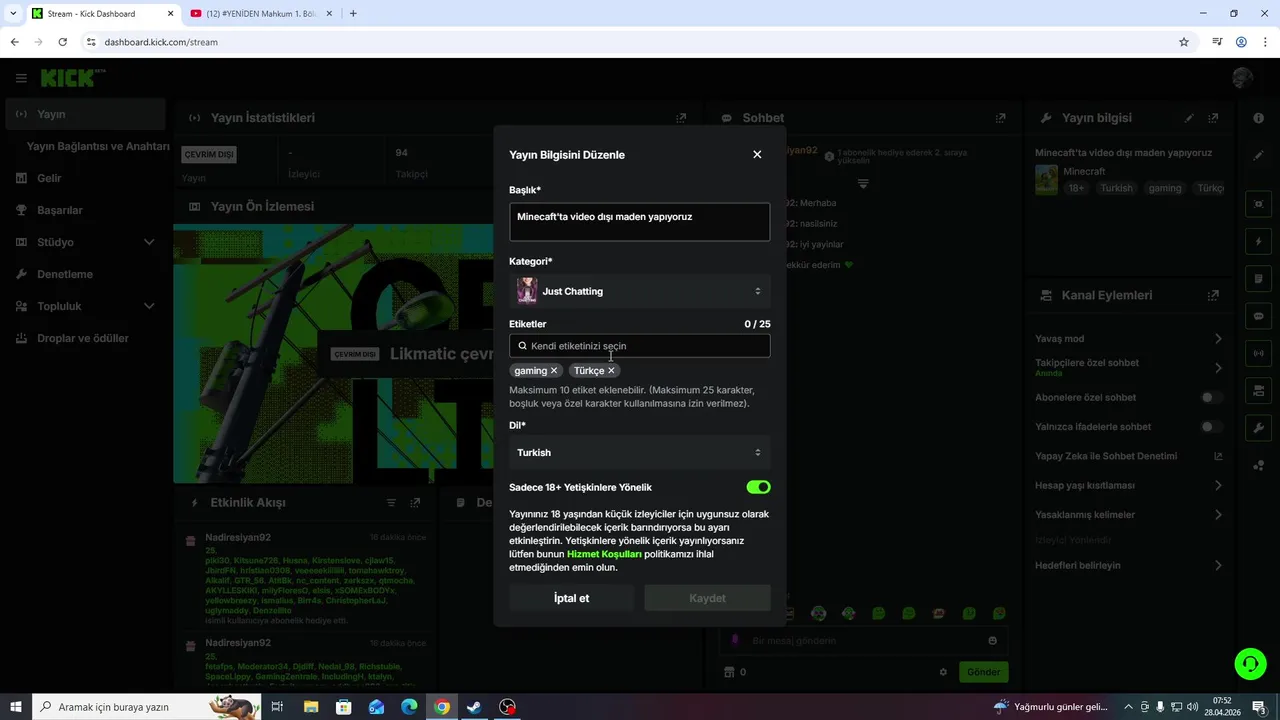Enable Yalnızca ifadelerle sohbet toggle
The image size is (1280, 720).
click(x=1212, y=427)
